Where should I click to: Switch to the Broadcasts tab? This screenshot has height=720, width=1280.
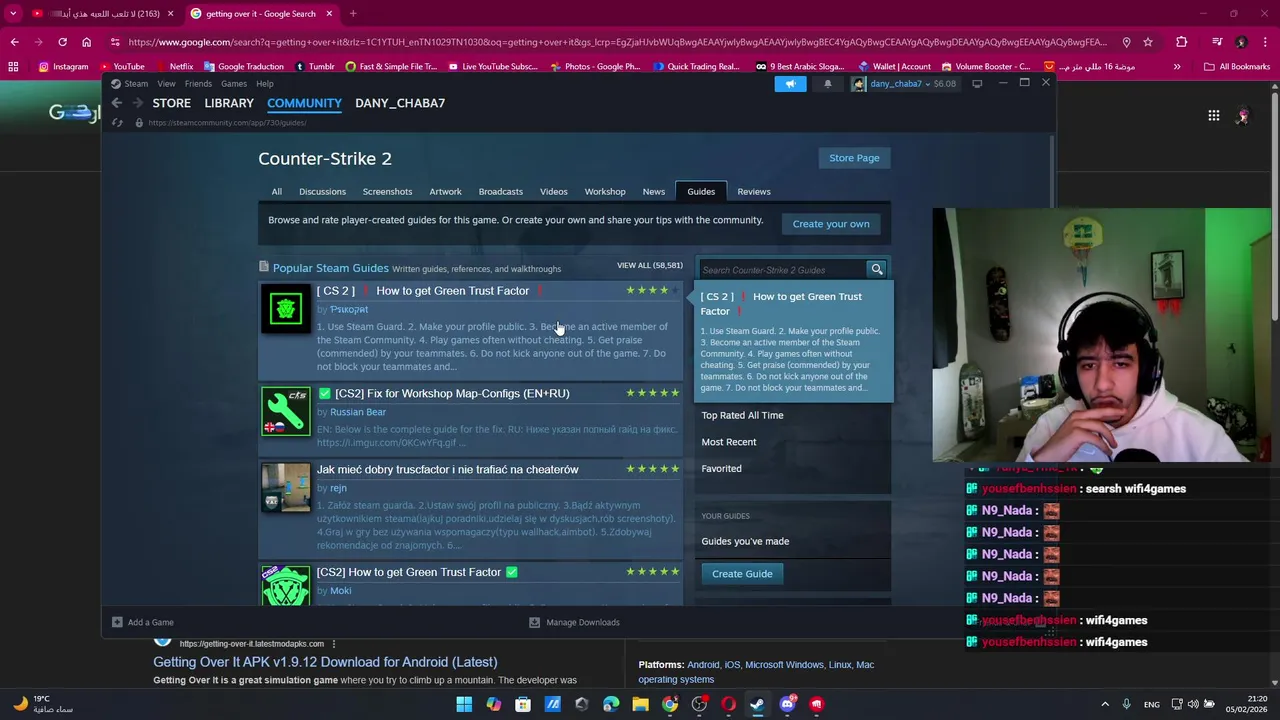pos(500,191)
